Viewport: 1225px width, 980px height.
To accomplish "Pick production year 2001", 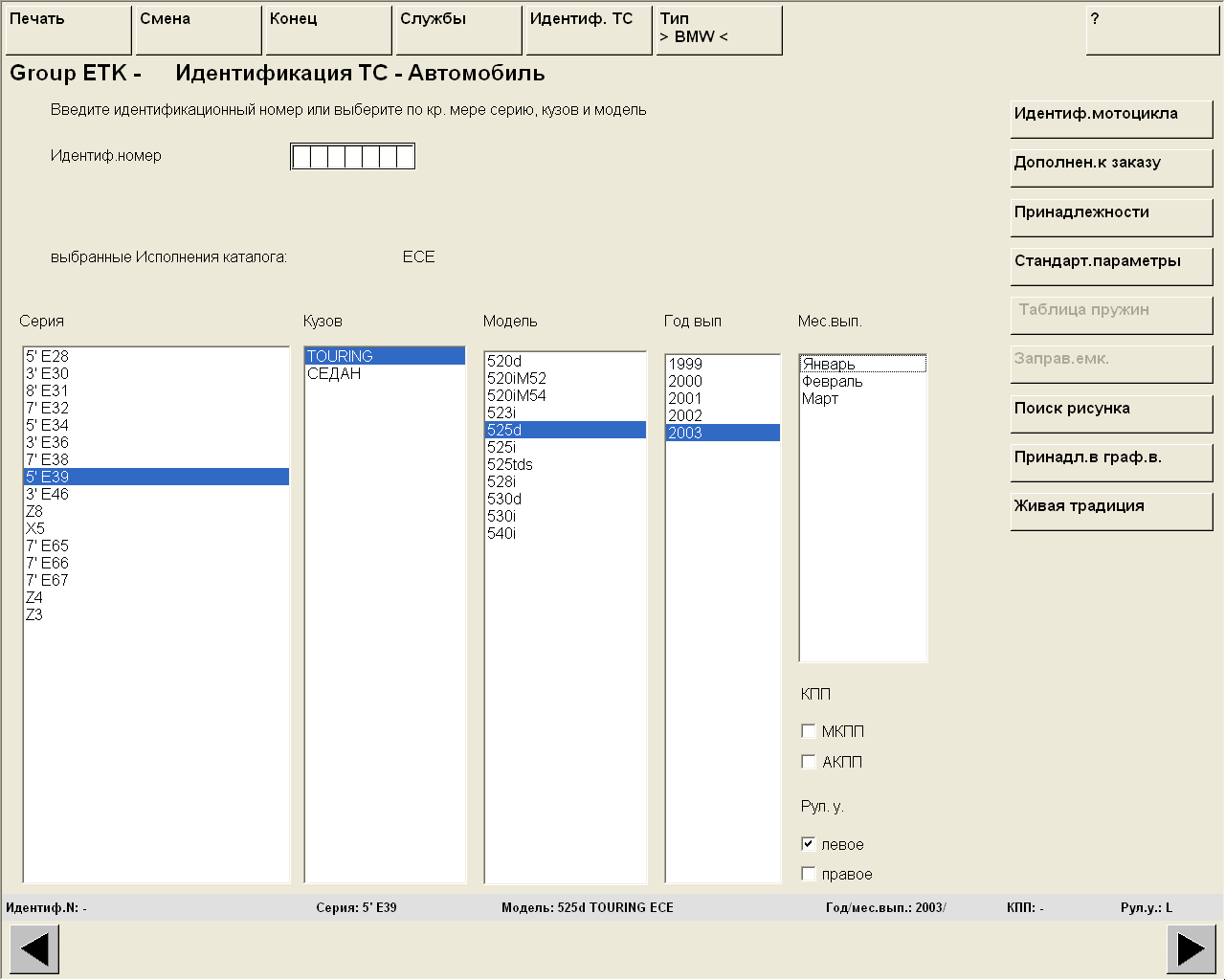I will click(x=723, y=398).
